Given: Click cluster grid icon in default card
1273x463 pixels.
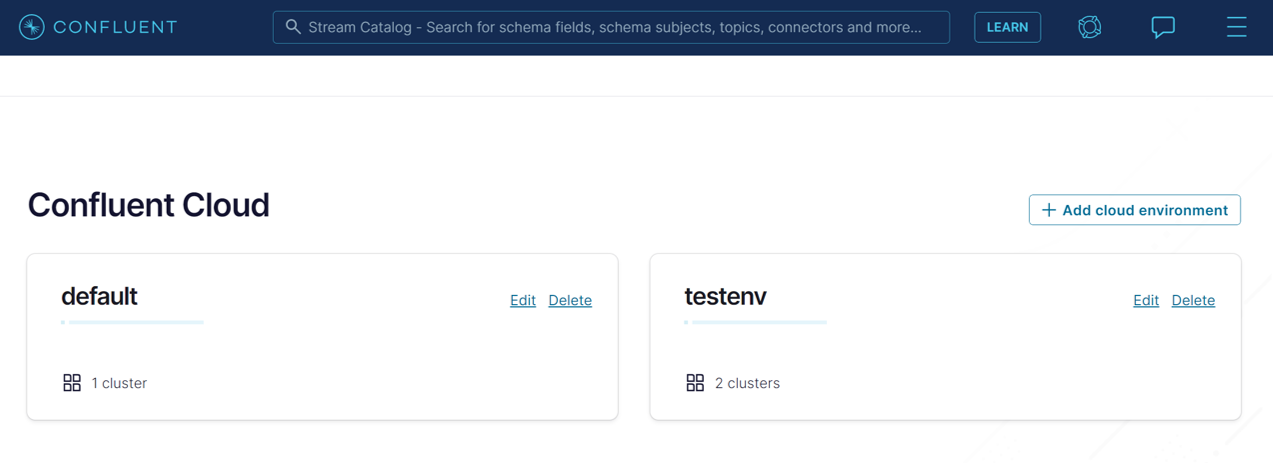Looking at the screenshot, I should [x=72, y=383].
